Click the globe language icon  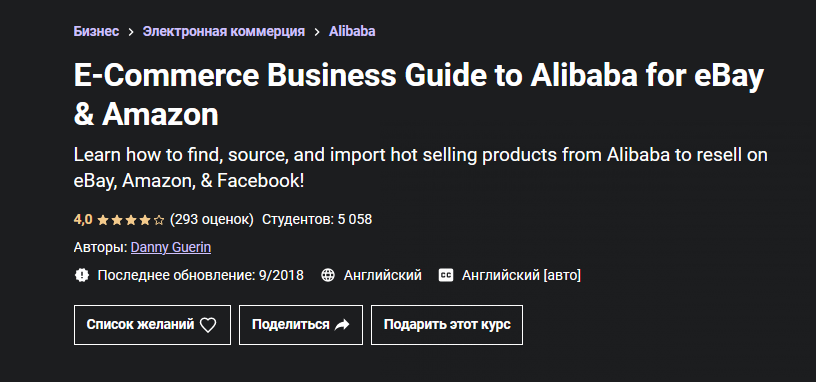click(328, 275)
